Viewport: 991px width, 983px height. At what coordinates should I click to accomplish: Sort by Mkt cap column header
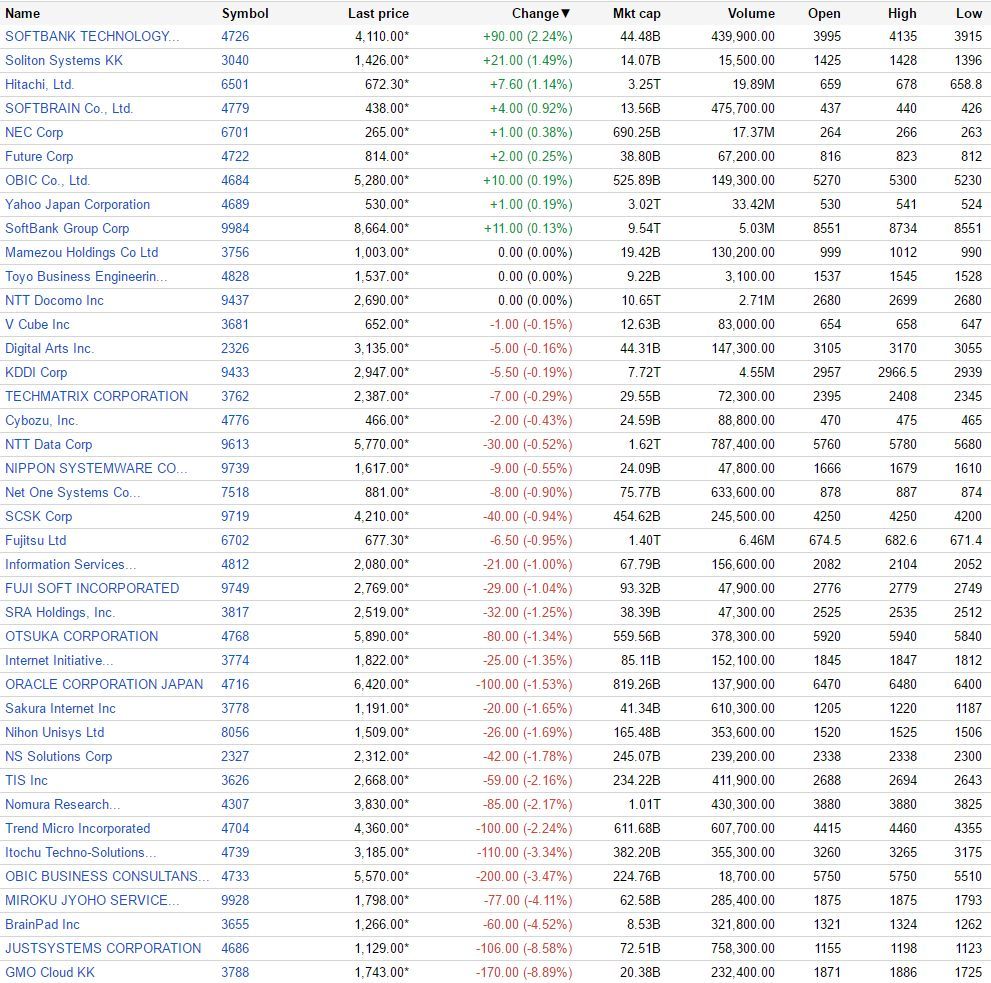(x=636, y=13)
